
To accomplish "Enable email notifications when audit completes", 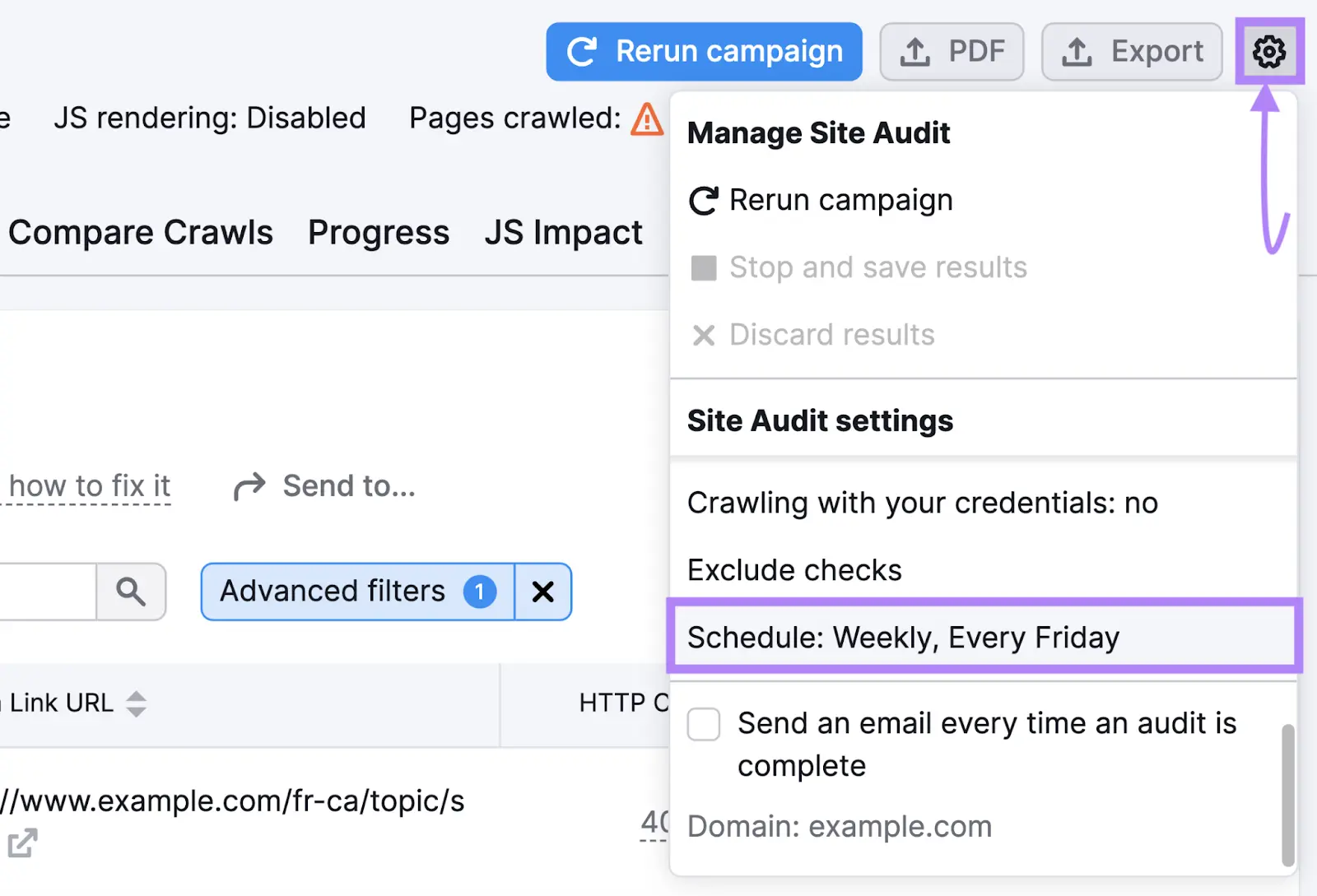I will point(704,725).
